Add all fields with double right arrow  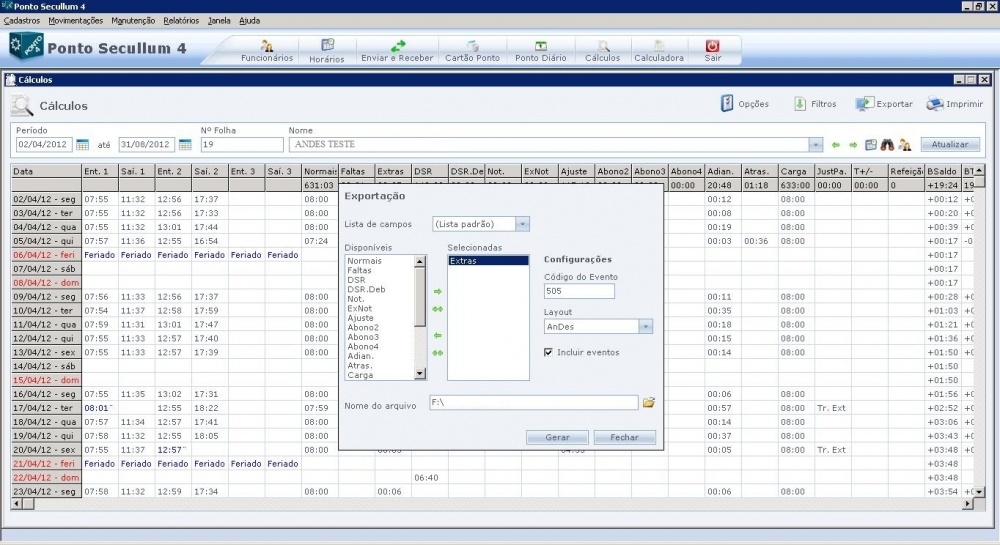click(x=438, y=309)
